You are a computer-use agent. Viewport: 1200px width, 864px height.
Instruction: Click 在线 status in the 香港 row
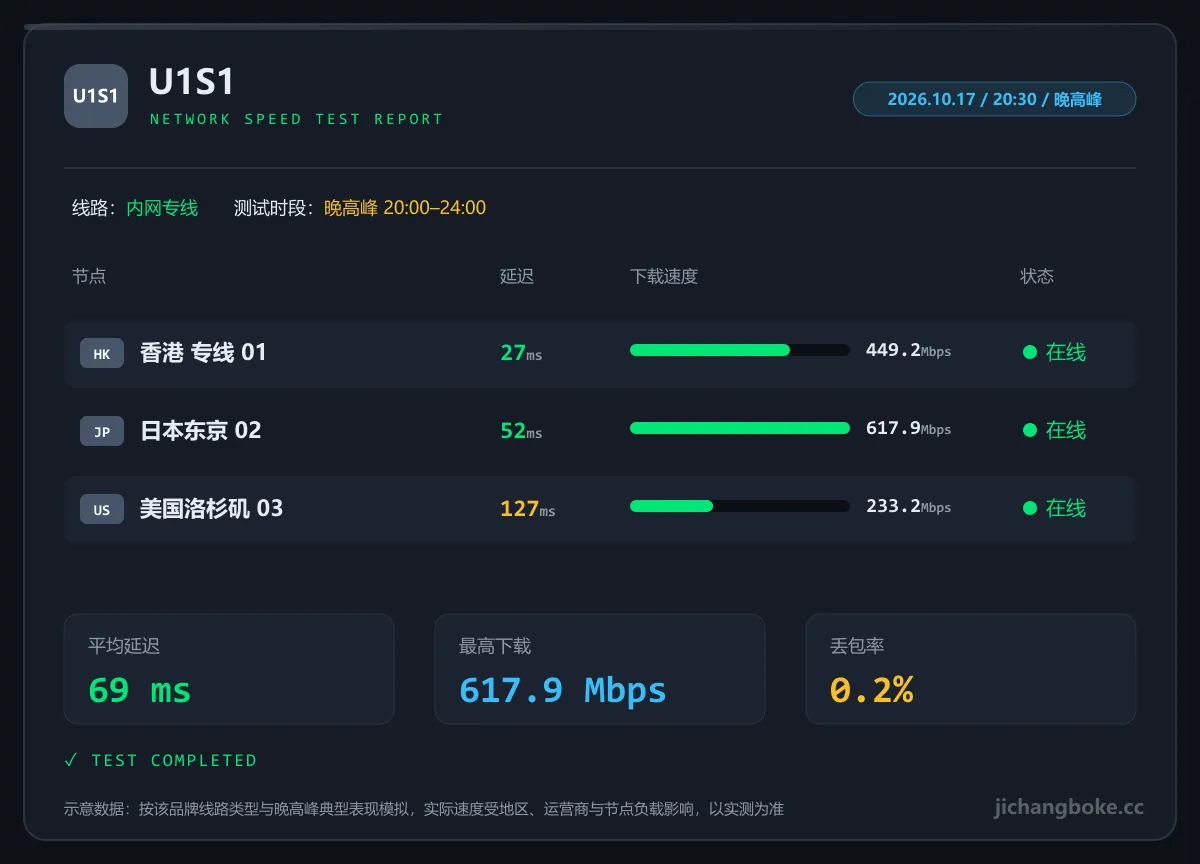[1065, 352]
